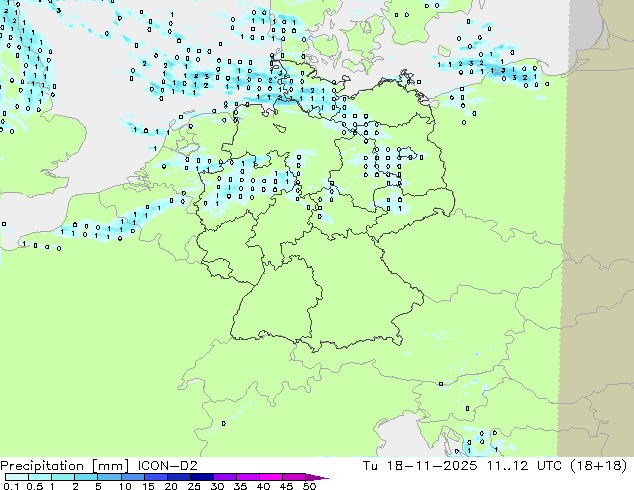Click the "ICON-D2" model name label
Viewport: 634px width, 490px height.
click(x=167, y=466)
